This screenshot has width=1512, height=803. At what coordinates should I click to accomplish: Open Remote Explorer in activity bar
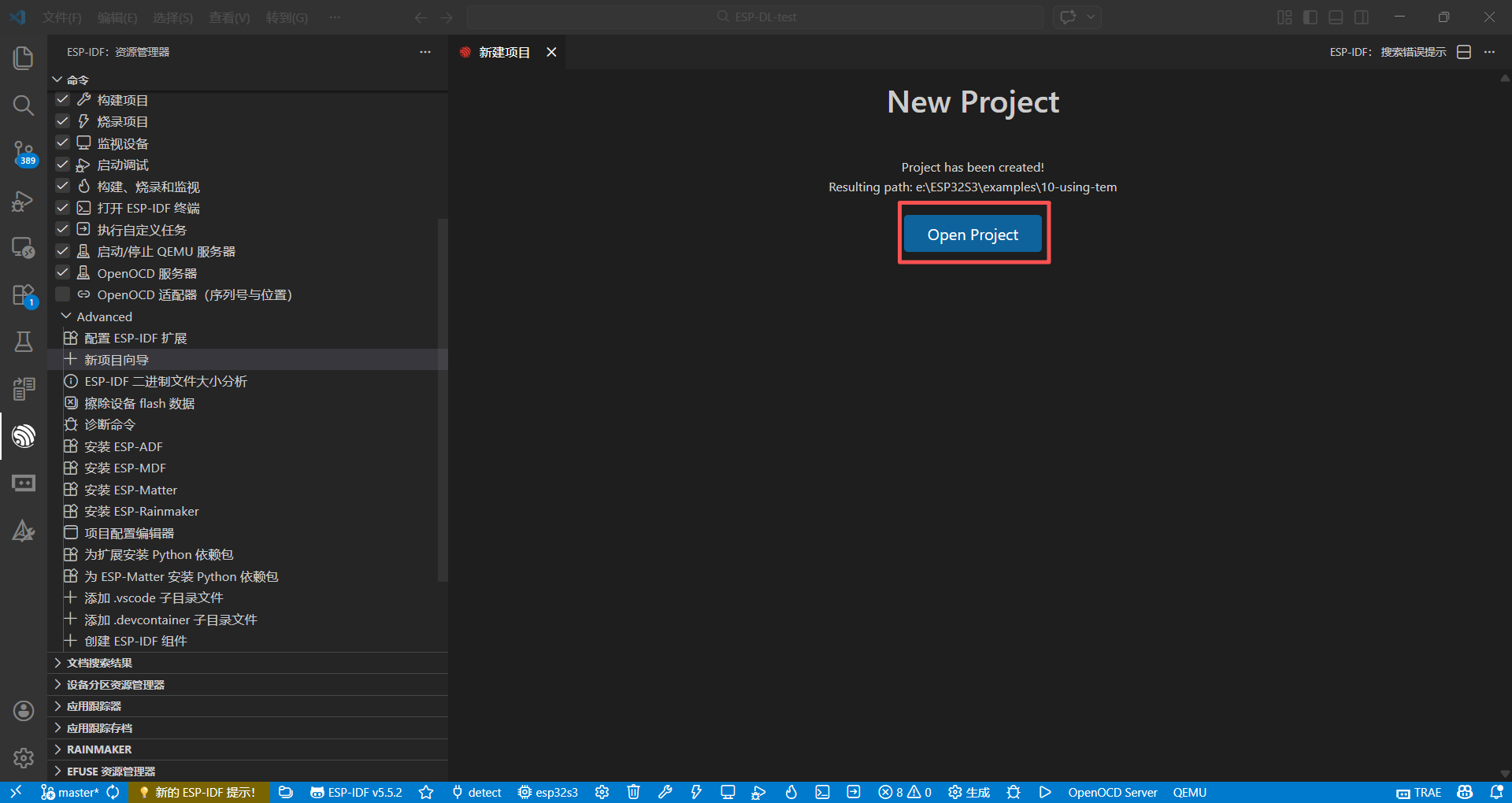tap(24, 248)
